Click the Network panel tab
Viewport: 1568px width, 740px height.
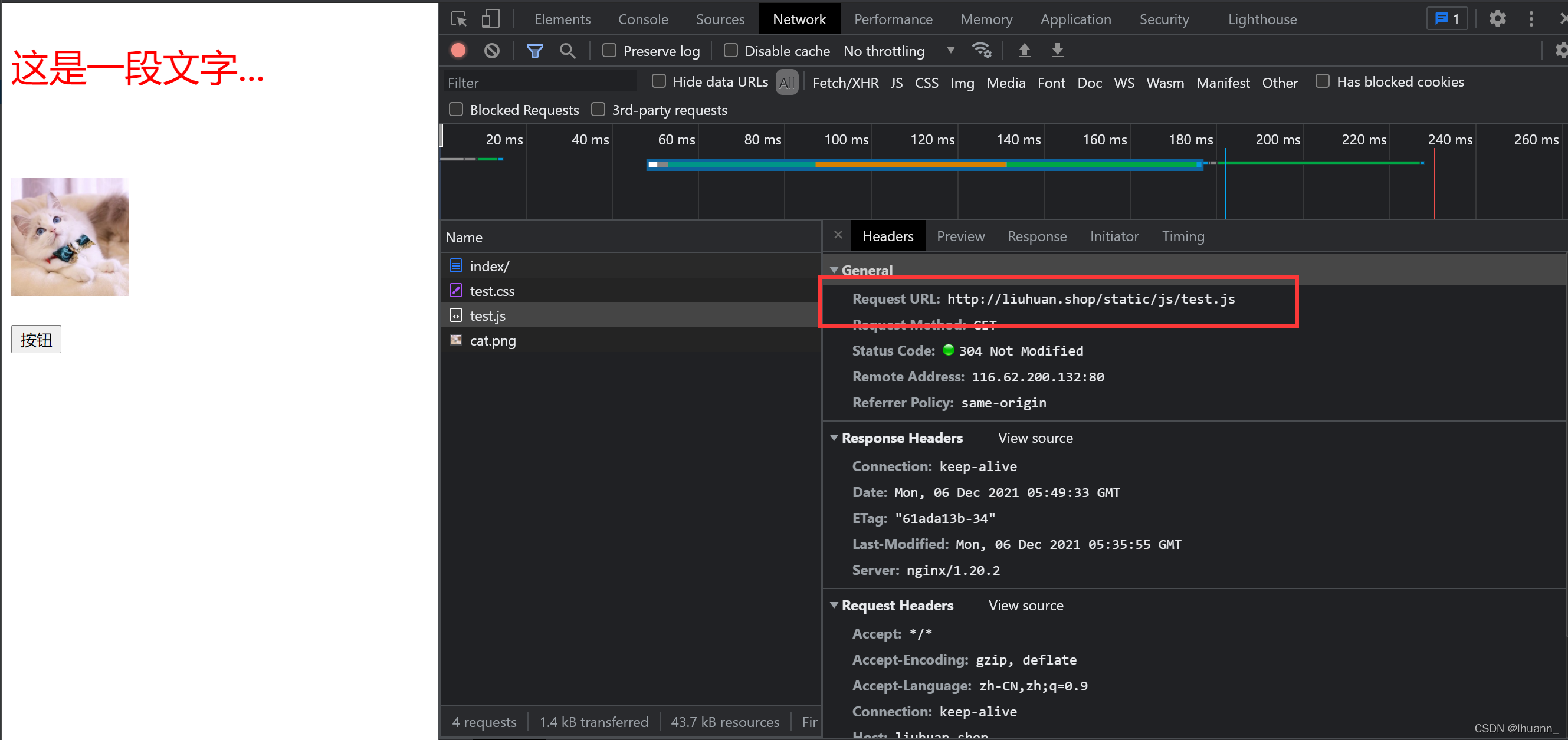tap(799, 18)
